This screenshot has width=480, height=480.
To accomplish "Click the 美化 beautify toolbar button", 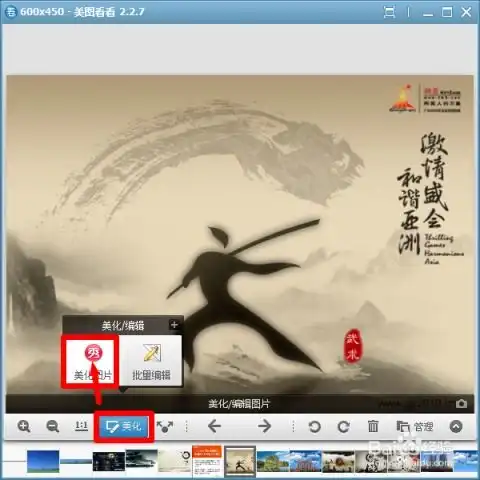I will tap(124, 426).
